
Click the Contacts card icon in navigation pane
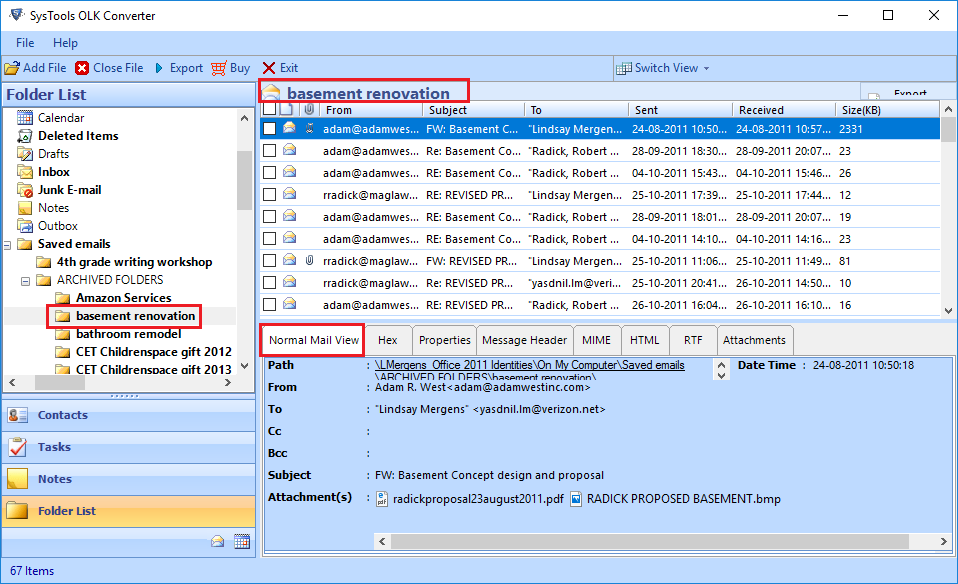[18, 415]
